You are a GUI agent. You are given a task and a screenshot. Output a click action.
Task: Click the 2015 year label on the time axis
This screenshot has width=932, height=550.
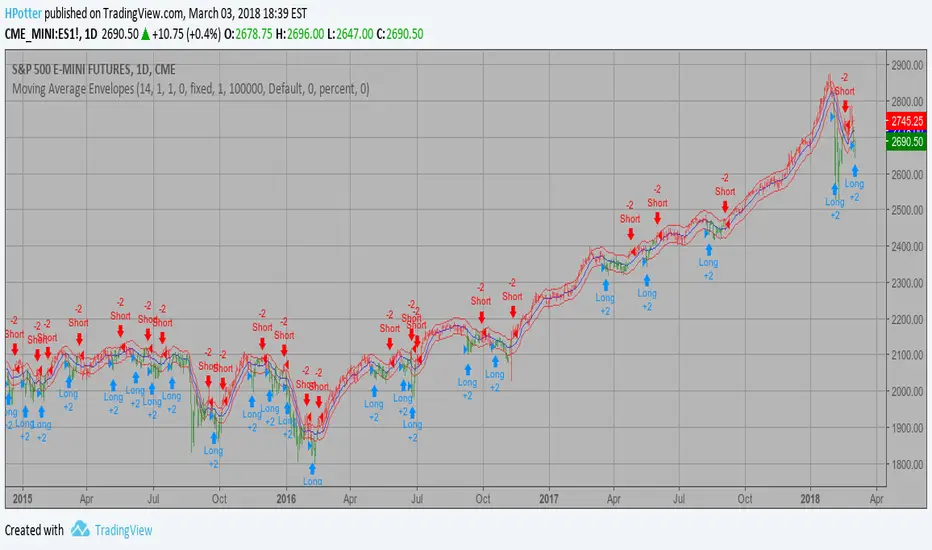[x=23, y=498]
